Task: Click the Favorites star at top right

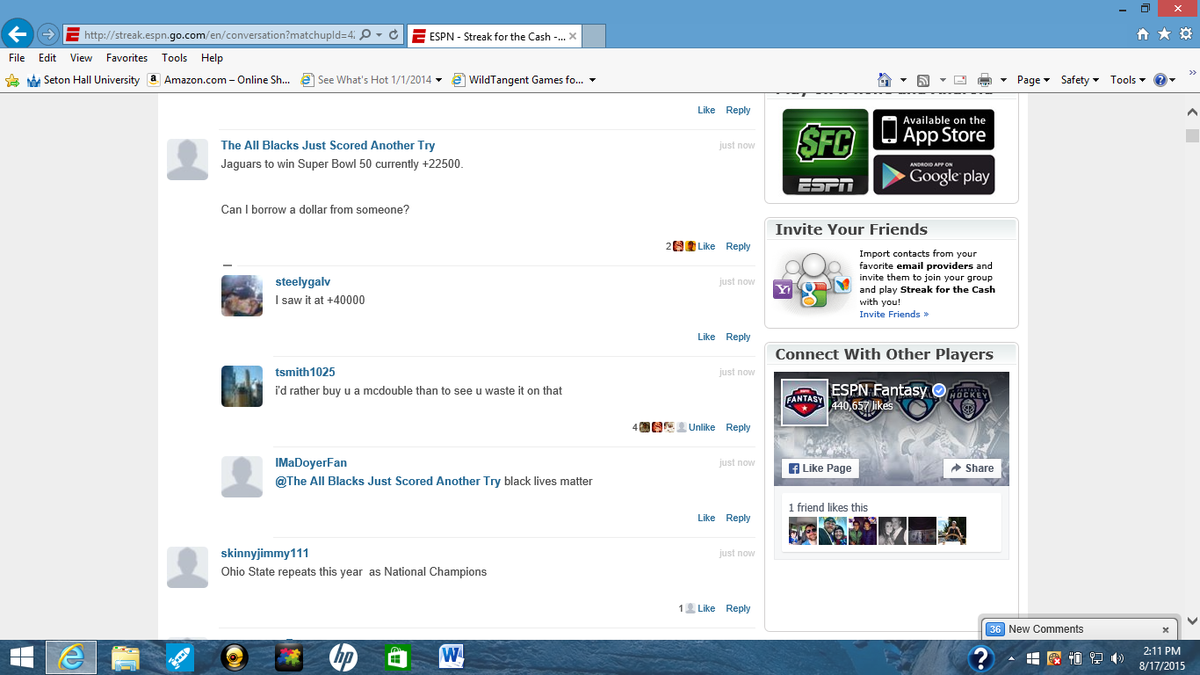Action: tap(1165, 35)
